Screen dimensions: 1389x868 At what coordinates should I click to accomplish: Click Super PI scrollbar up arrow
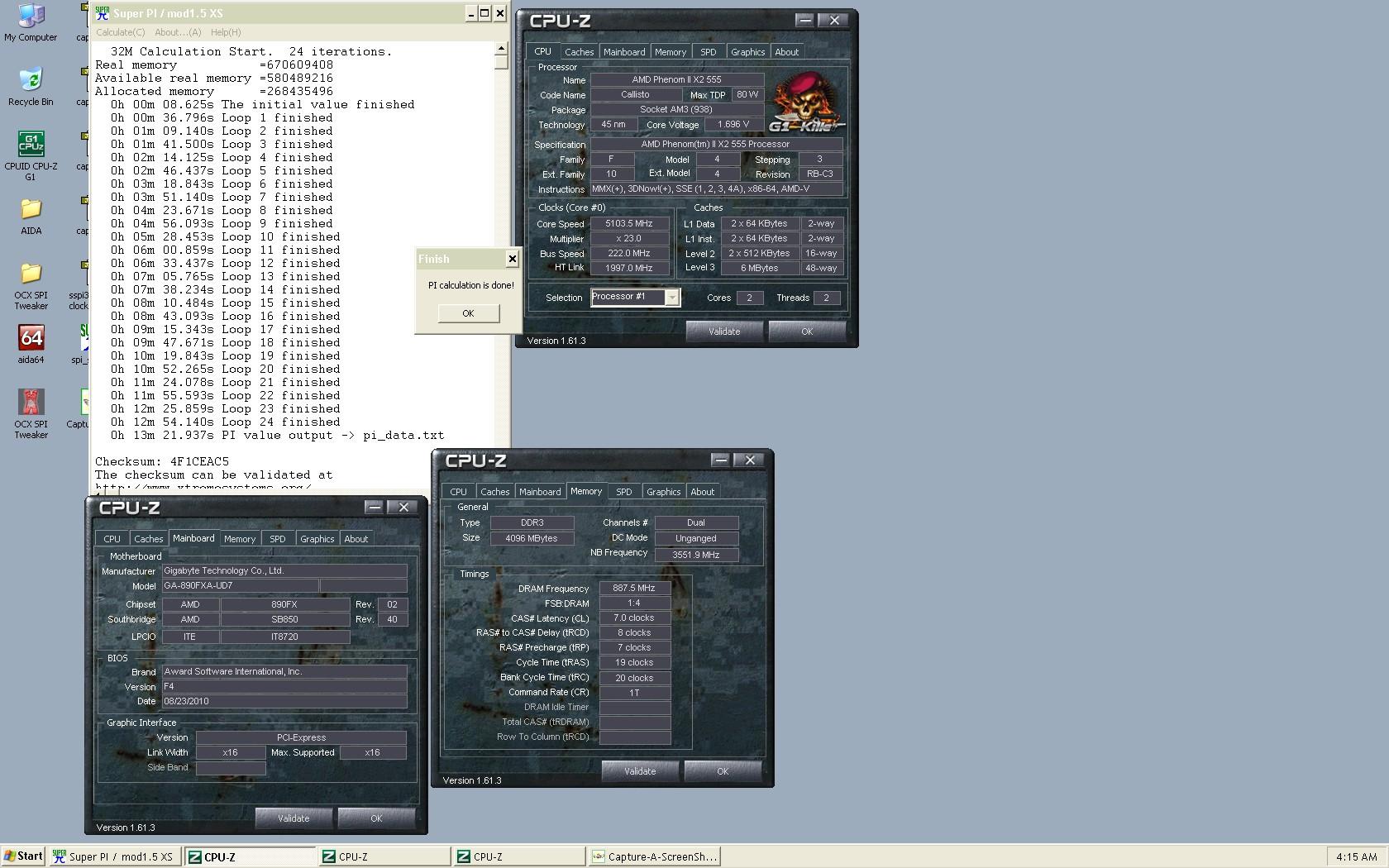point(501,49)
